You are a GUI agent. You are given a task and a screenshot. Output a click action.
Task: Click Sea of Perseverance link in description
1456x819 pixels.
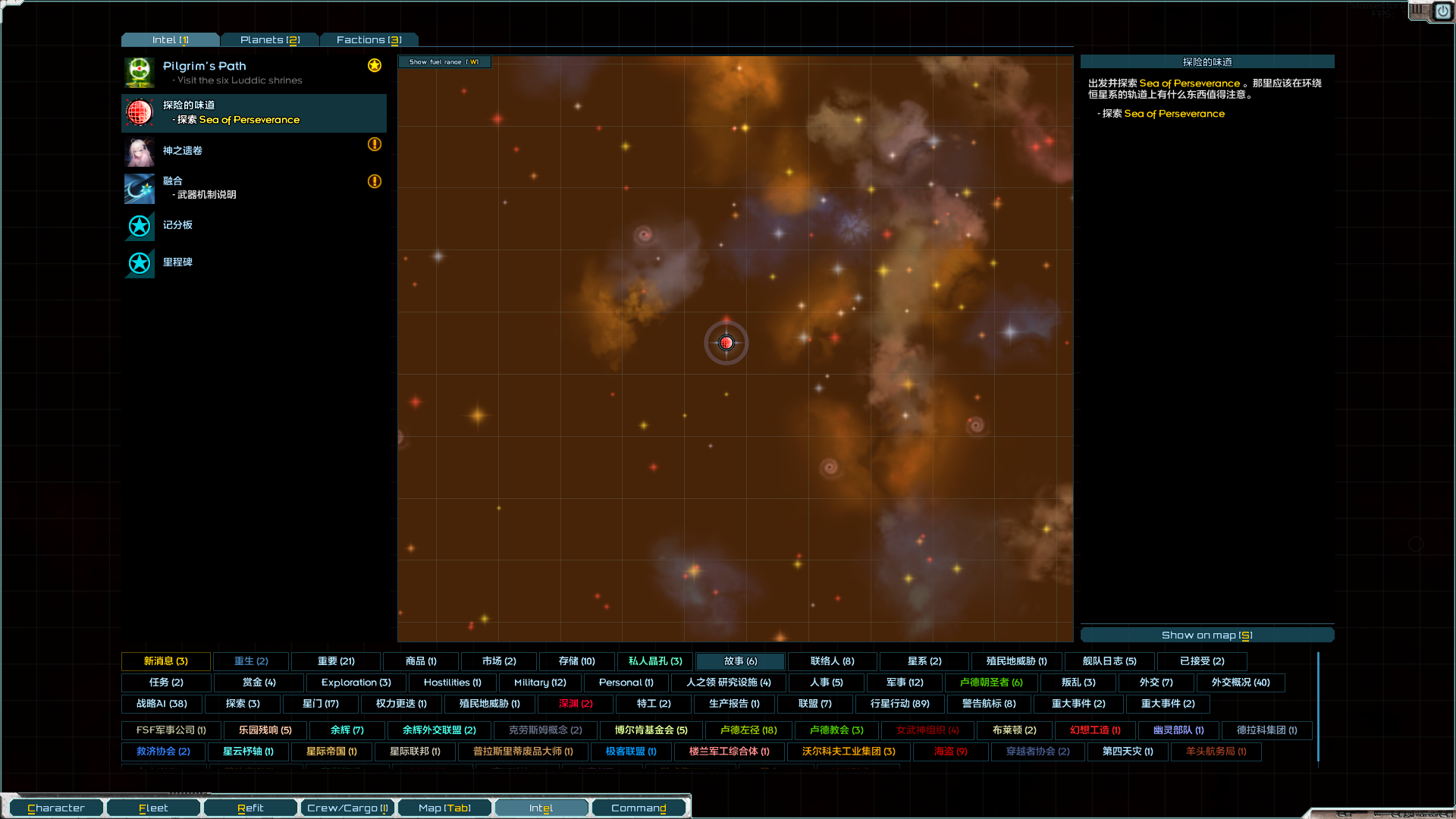[1189, 83]
